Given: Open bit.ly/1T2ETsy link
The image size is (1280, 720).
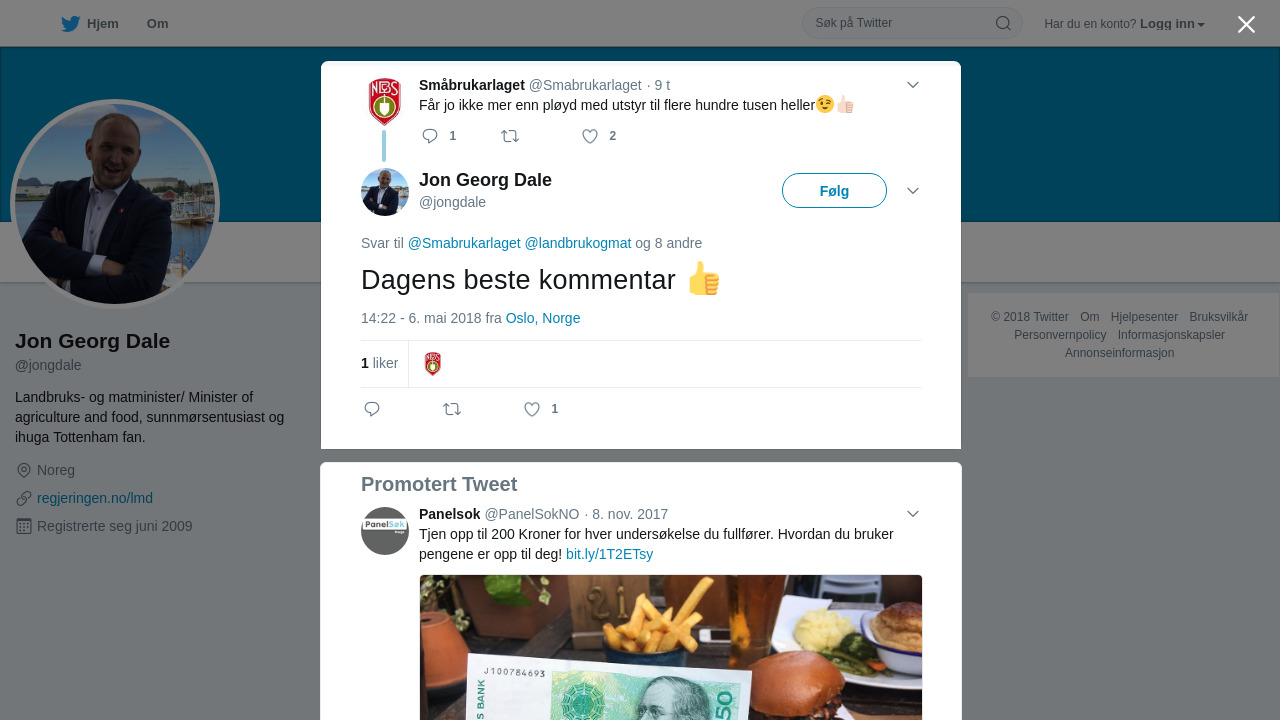Looking at the screenshot, I should (x=609, y=554).
